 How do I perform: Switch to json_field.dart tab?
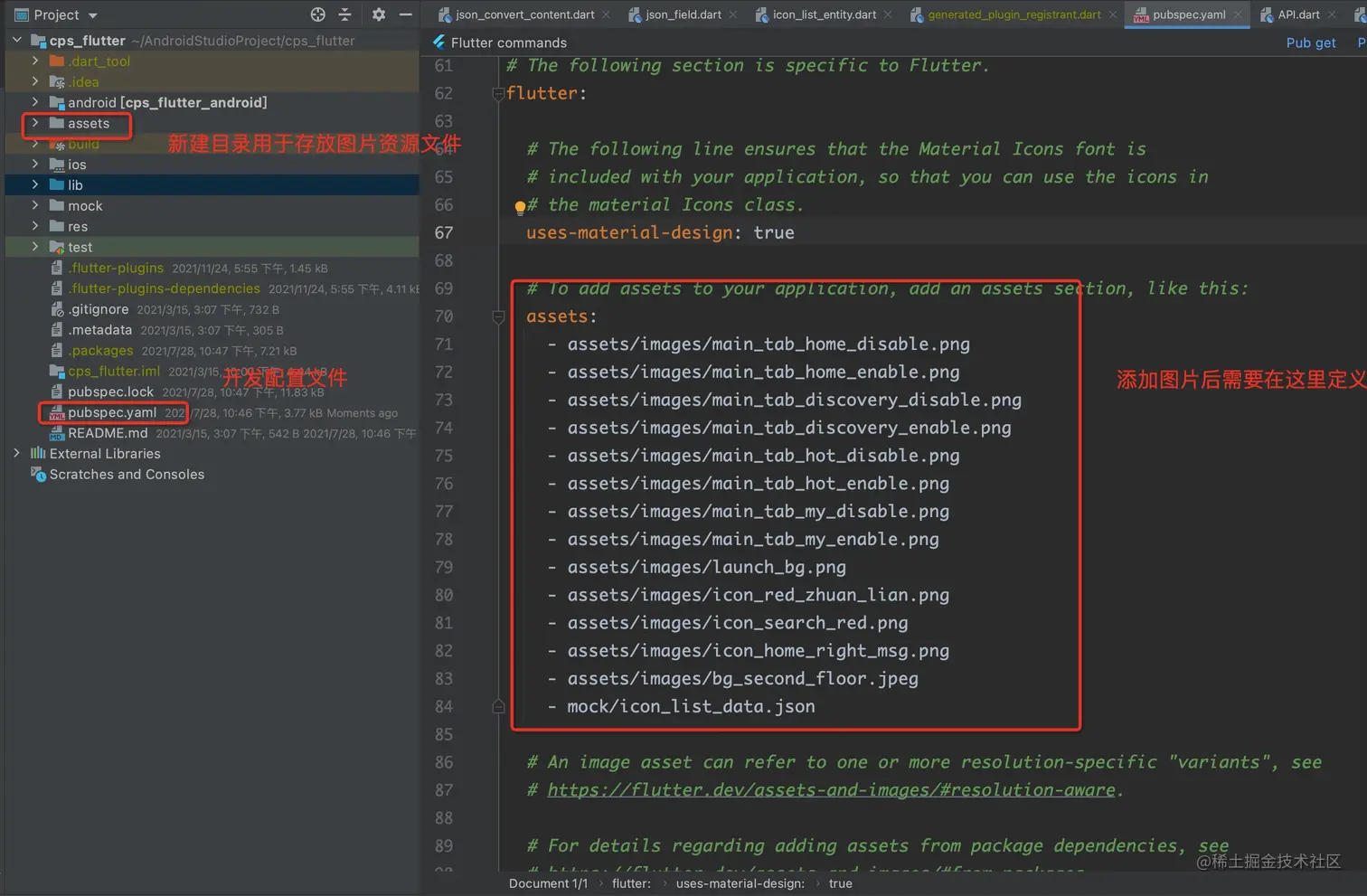pyautogui.click(x=683, y=14)
